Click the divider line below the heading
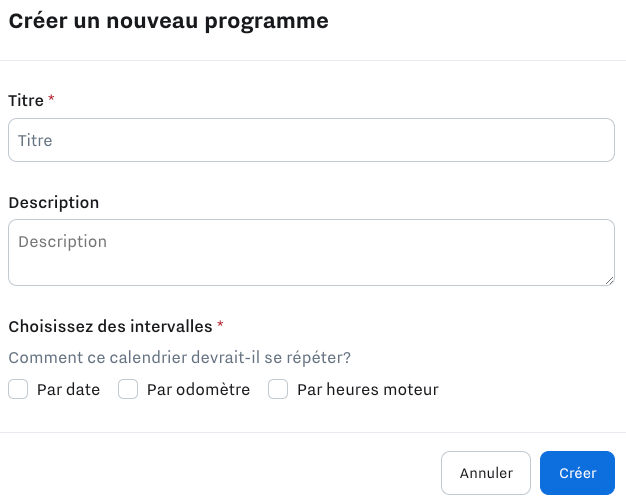Screen dimensions: 626x504 click(x=313, y=60)
